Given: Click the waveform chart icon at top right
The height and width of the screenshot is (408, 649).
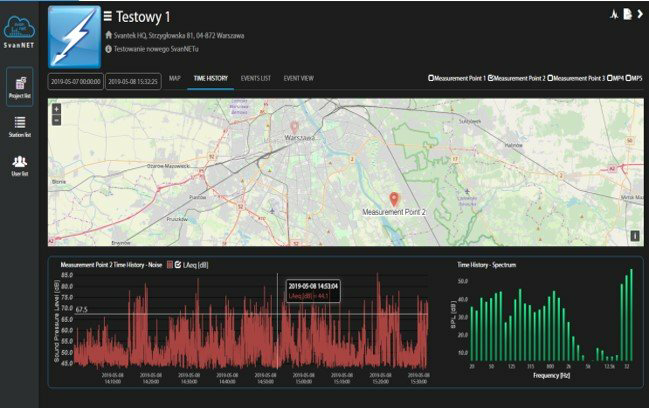Looking at the screenshot, I should click(614, 14).
